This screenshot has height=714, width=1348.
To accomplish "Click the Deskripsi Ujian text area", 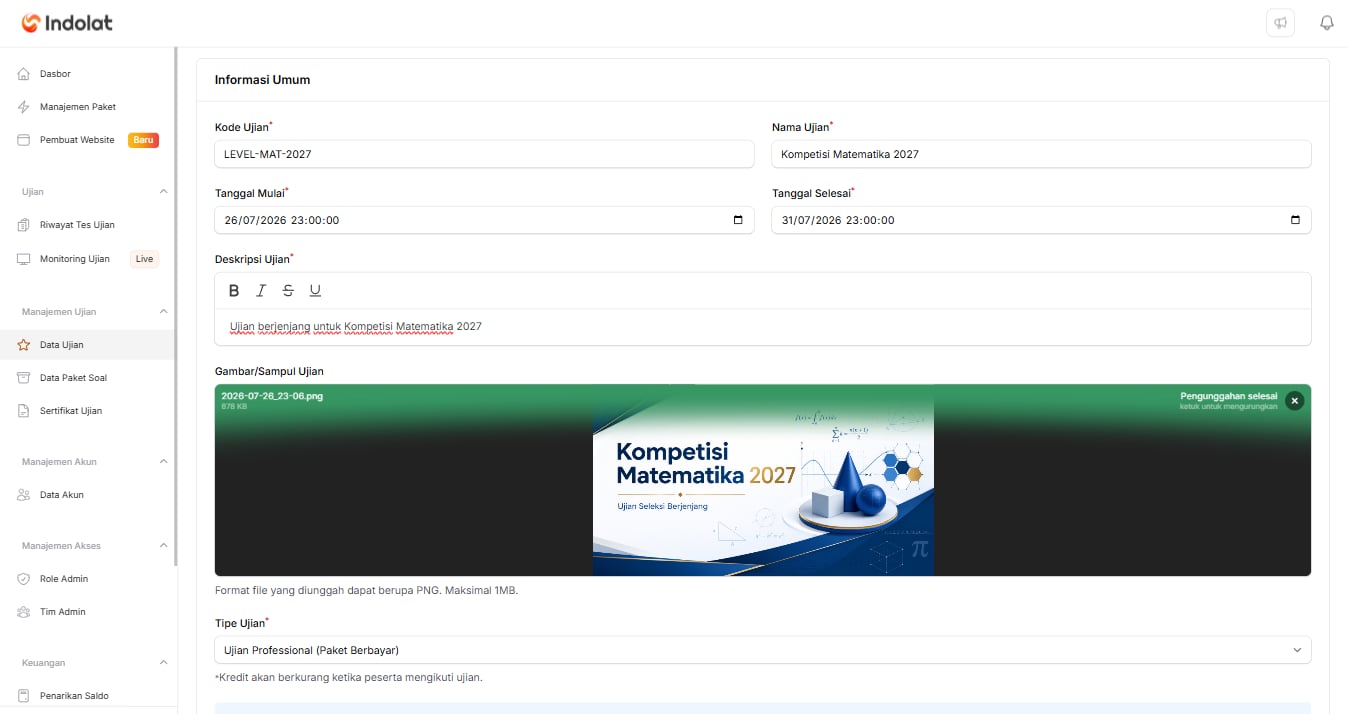I will tap(763, 327).
